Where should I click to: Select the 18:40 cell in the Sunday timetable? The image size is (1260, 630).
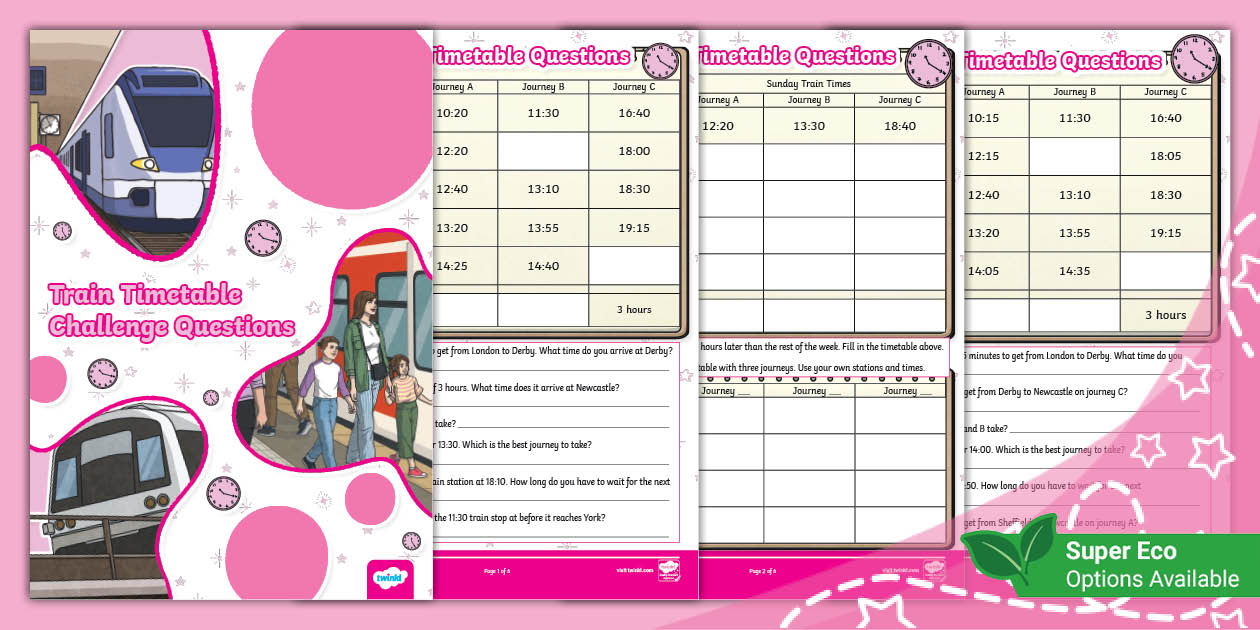point(897,126)
